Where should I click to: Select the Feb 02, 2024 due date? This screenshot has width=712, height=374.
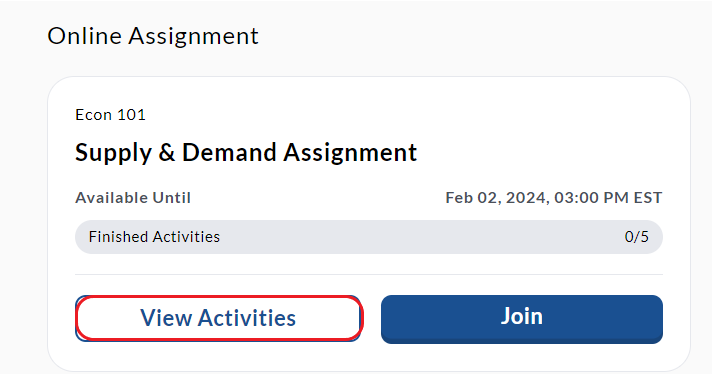(x=497, y=198)
